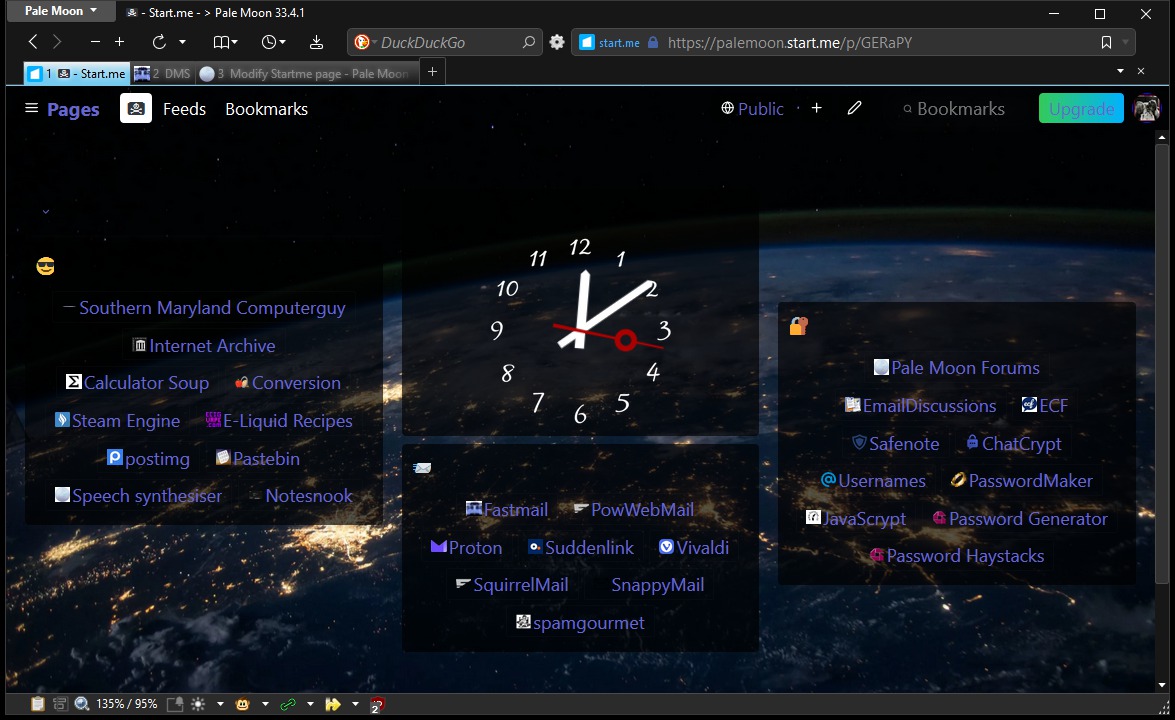1175x720 pixels.
Task: Click the red shield blocker icon
Action: pyautogui.click(x=377, y=704)
